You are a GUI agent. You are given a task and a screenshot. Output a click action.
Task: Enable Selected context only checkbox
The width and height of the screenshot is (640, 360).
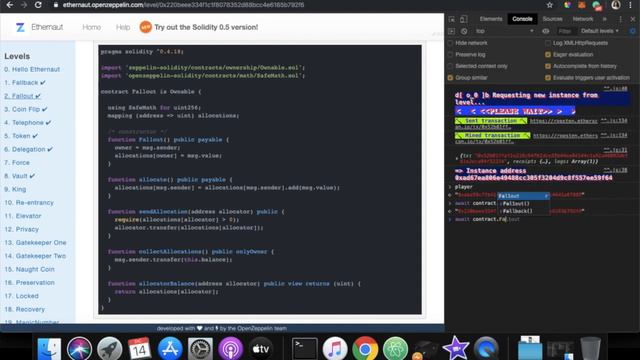click(x=451, y=66)
